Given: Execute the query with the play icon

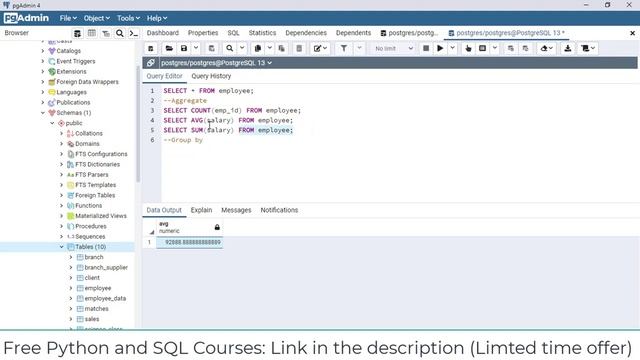Looking at the screenshot, I should click(440, 48).
